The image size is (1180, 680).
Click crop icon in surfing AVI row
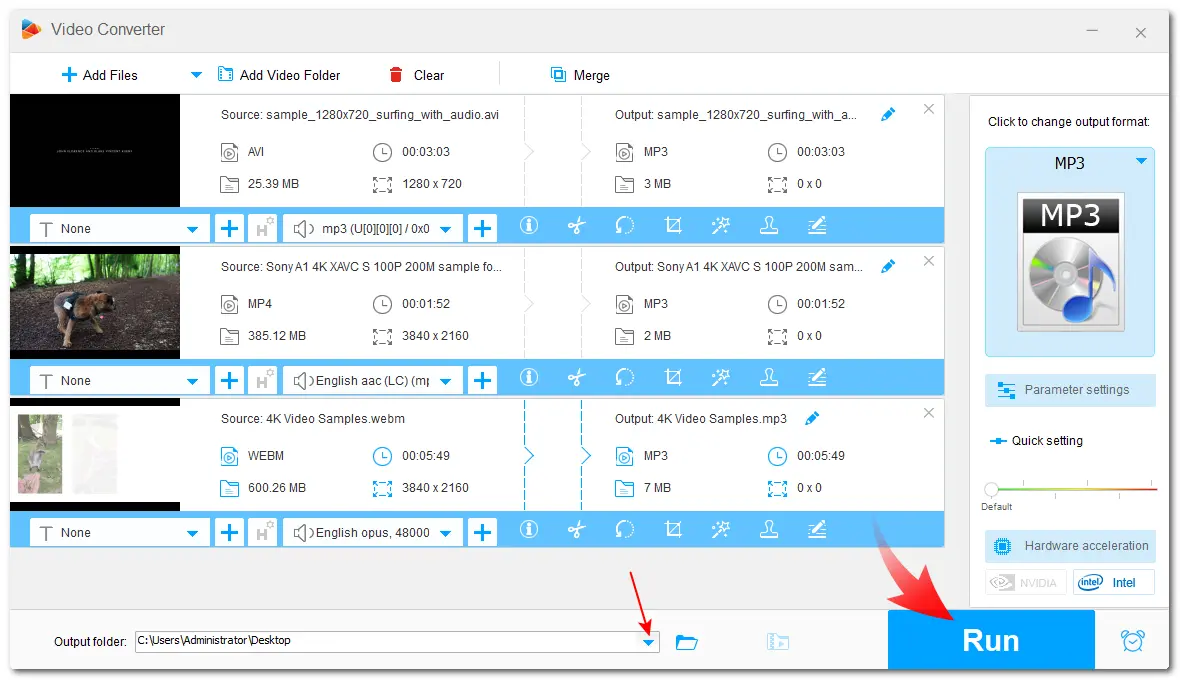674,226
